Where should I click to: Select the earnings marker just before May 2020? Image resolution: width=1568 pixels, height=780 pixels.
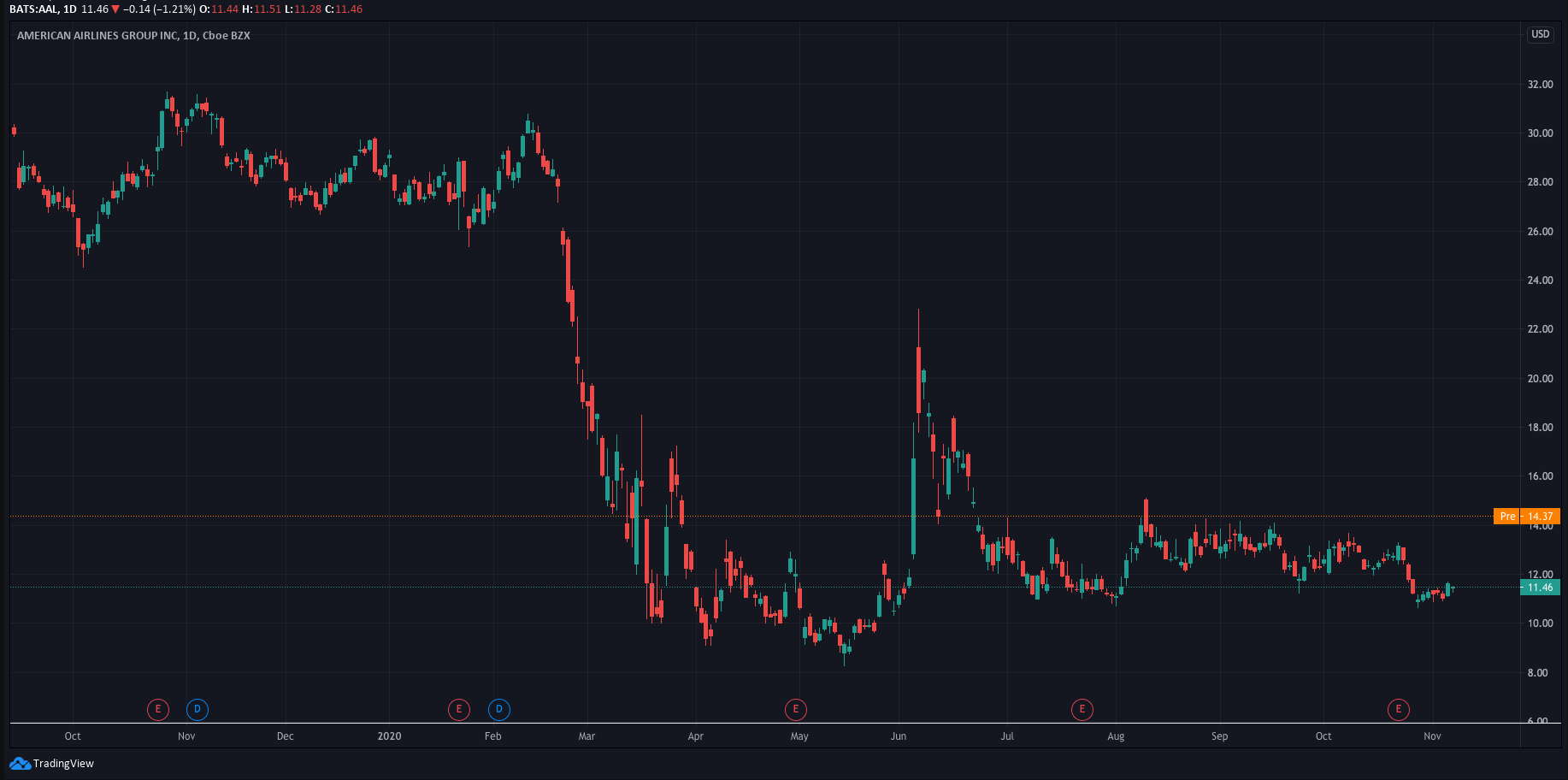796,709
